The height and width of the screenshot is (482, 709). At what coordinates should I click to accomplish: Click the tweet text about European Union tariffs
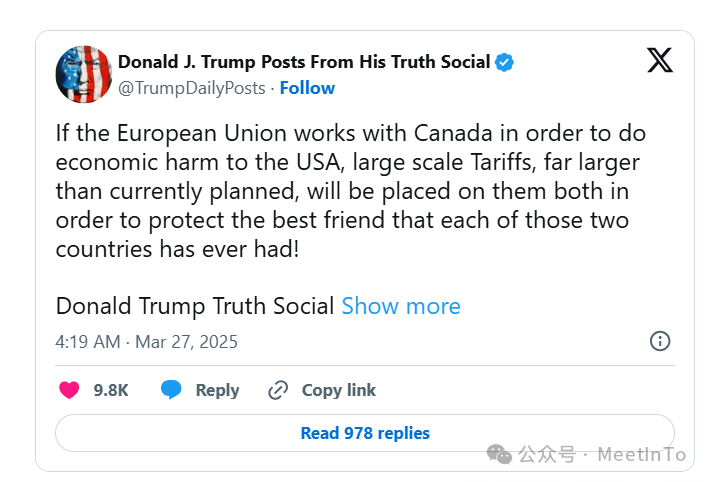point(350,191)
